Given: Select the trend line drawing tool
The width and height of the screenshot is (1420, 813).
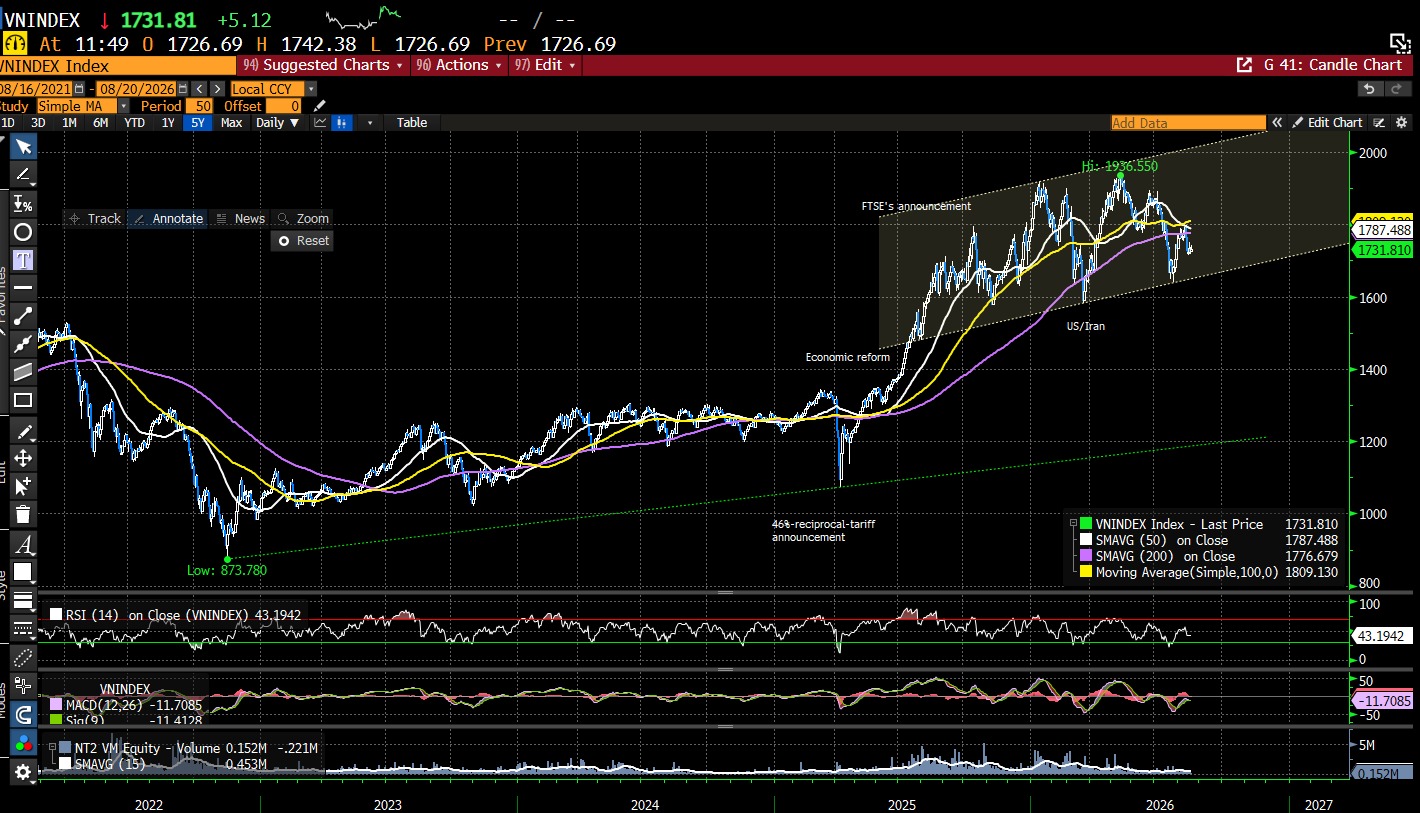Looking at the screenshot, I should click(22, 175).
